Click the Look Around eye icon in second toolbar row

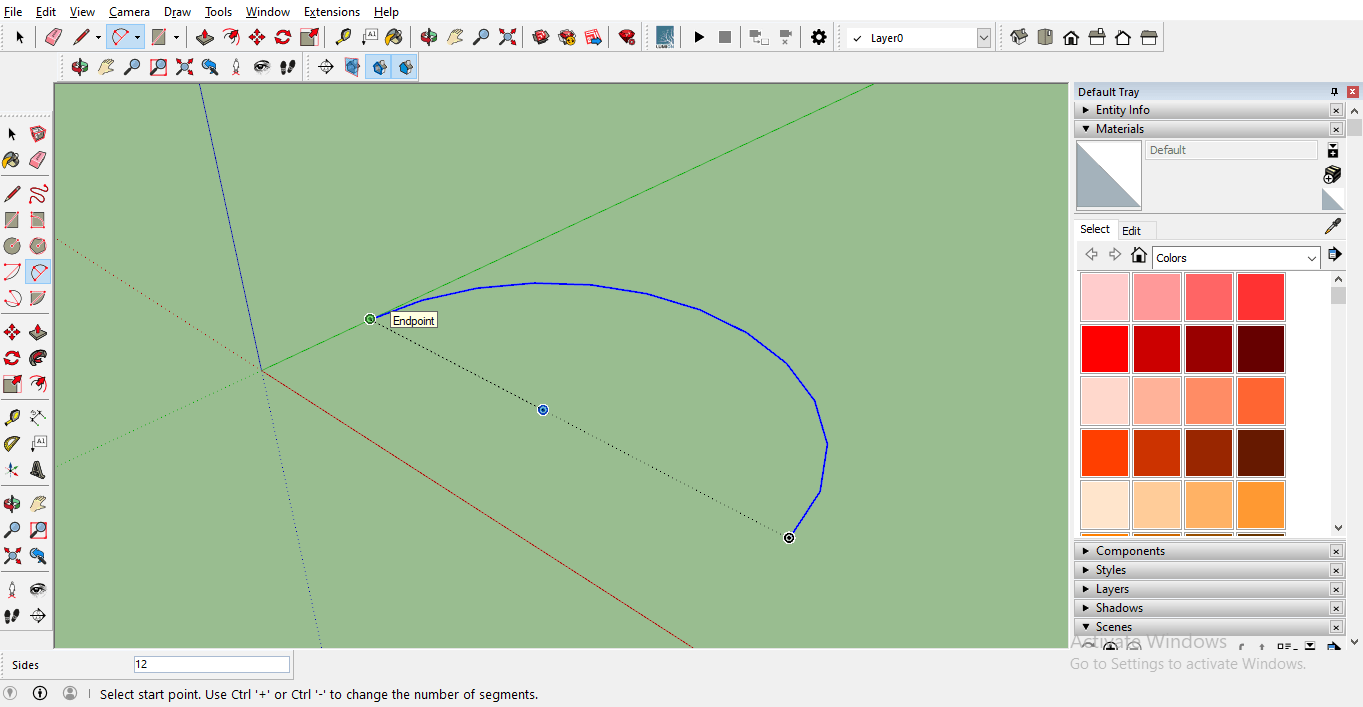click(x=262, y=67)
